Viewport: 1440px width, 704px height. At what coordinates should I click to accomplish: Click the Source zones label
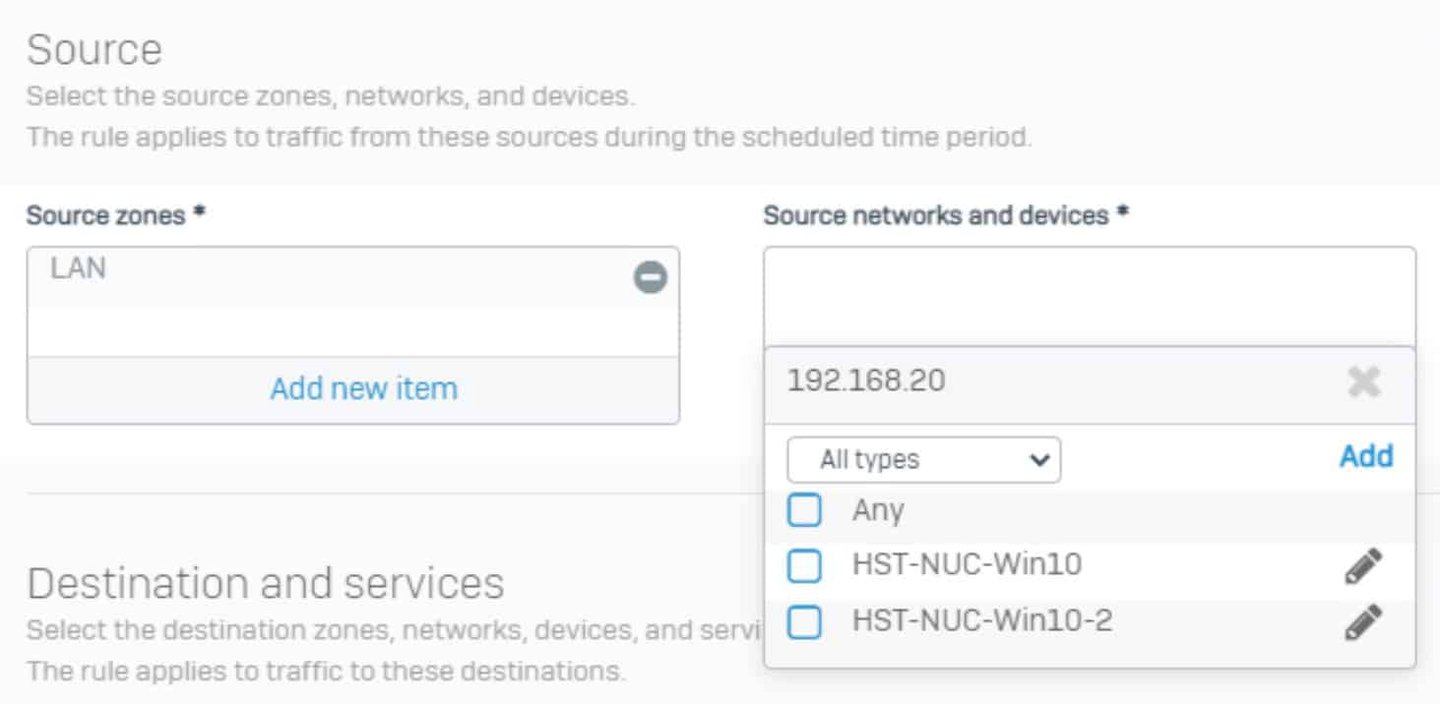[x=115, y=215]
